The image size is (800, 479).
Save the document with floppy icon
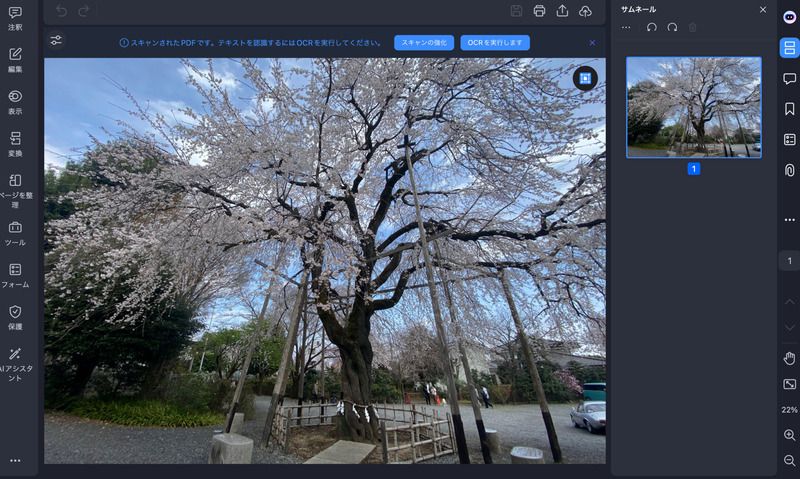click(516, 11)
